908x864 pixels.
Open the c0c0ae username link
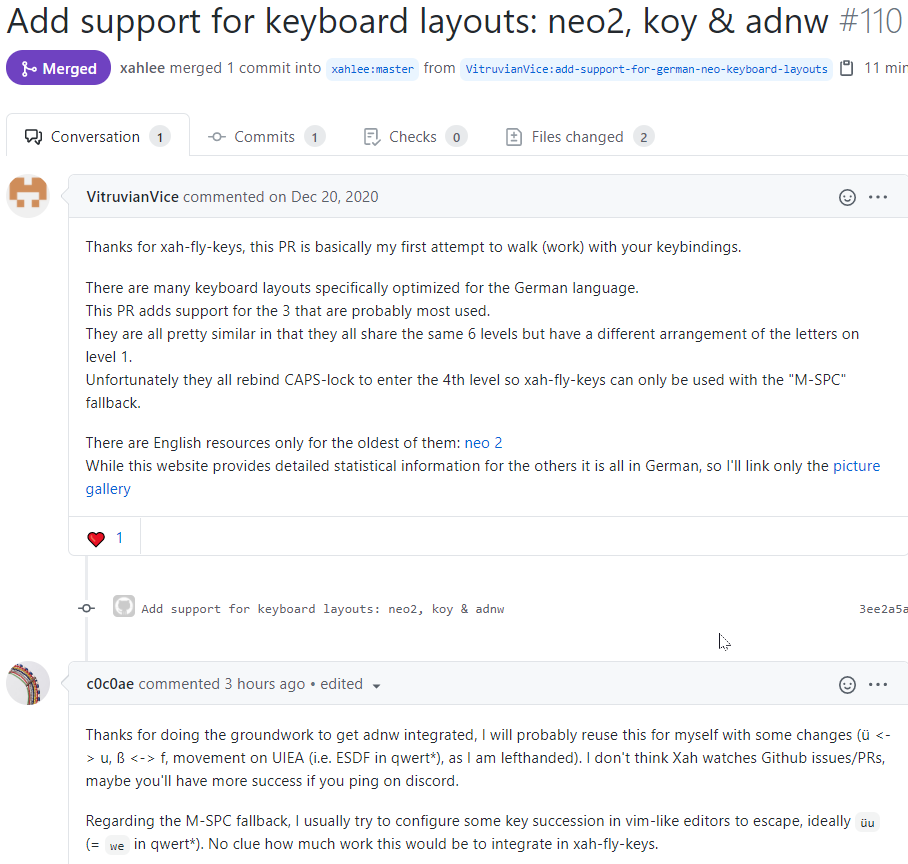pyautogui.click(x=110, y=684)
